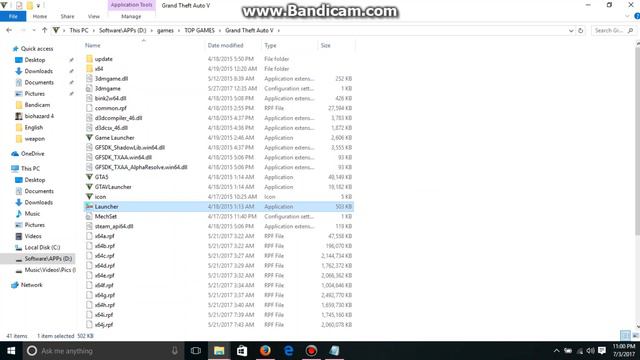This screenshot has width=640, height=360.
Task: Open the Windows Start menu
Action: [11, 351]
